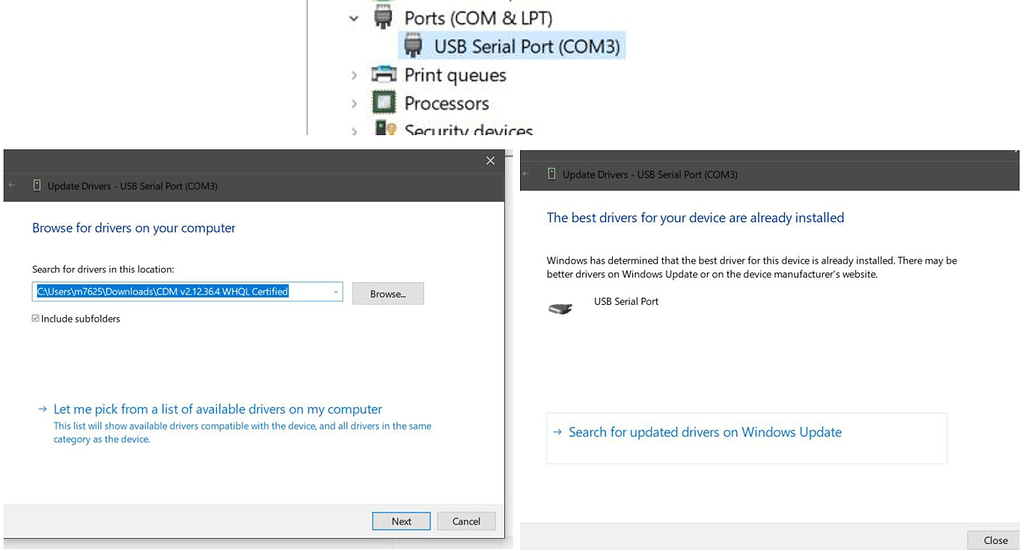1024x551 pixels.
Task: Expand the Print queues node
Action: 354,75
